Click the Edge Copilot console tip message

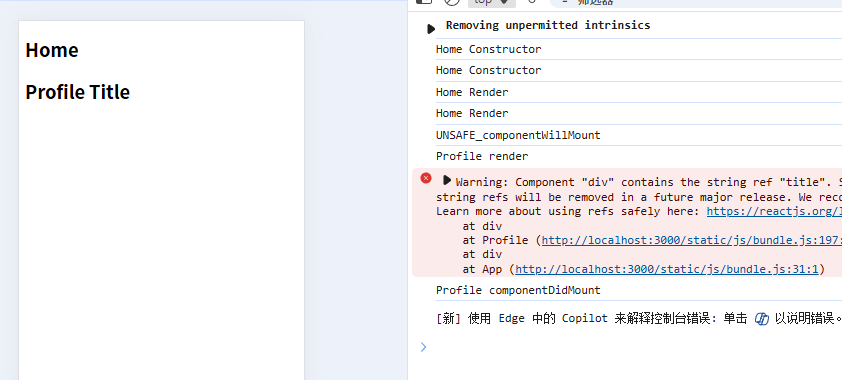638,319
